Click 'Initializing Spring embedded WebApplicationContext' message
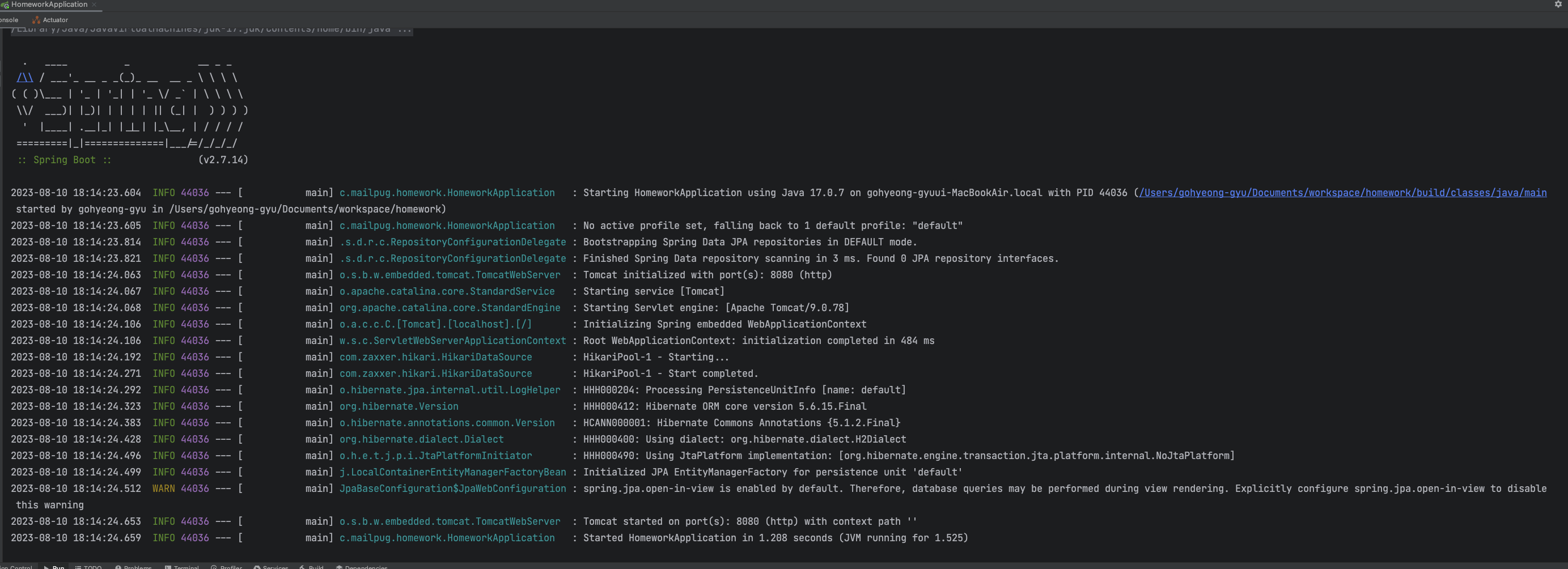This screenshot has height=569, width=1568. coord(724,324)
